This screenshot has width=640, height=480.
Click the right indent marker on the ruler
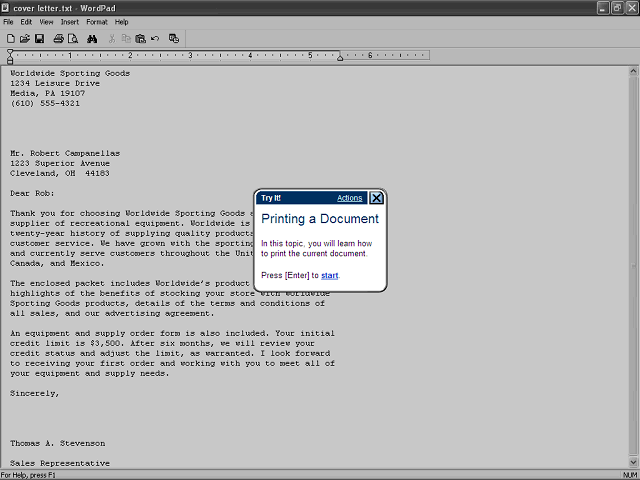pyautogui.click(x=340, y=58)
